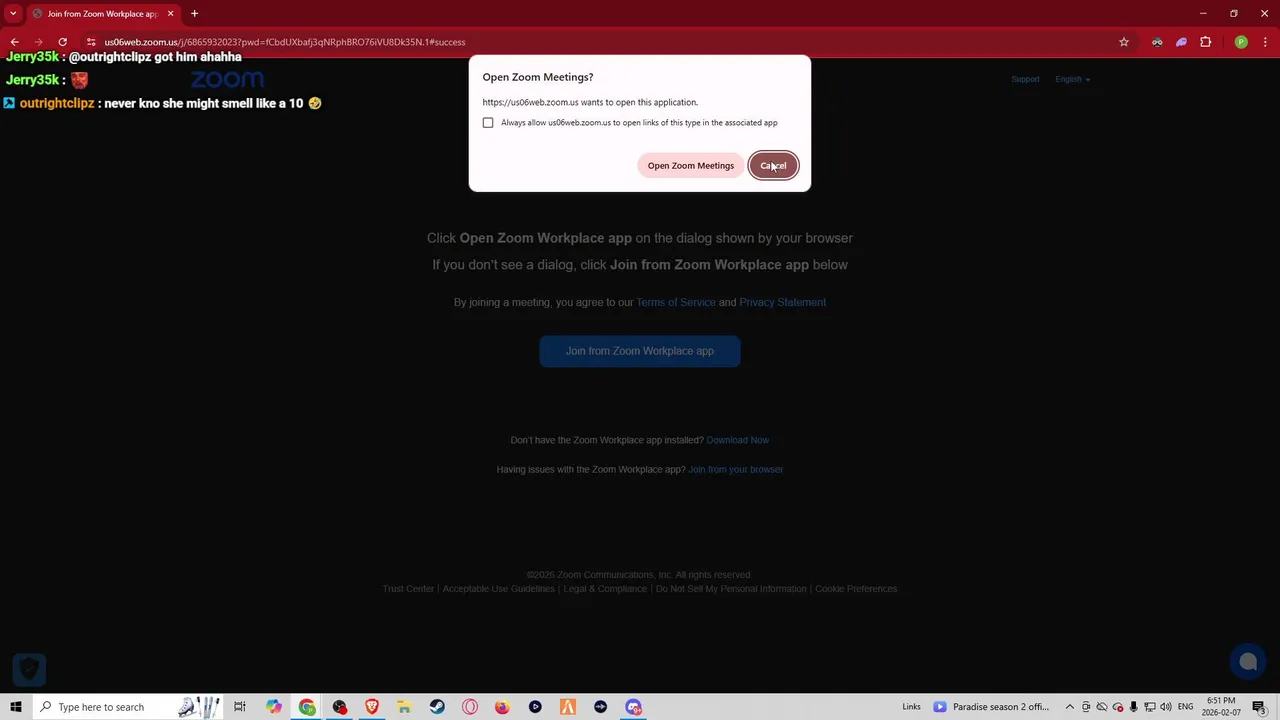
Task: Launch Copilot from the taskbar
Action: point(274,707)
